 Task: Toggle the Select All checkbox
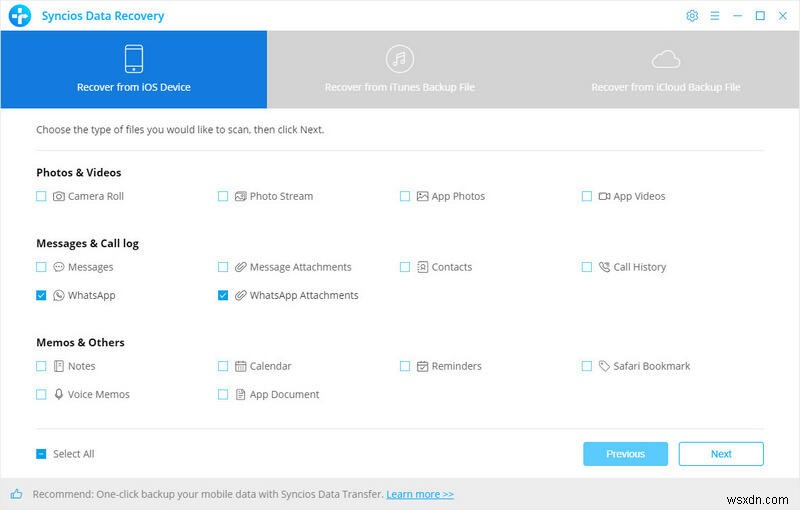tap(41, 454)
